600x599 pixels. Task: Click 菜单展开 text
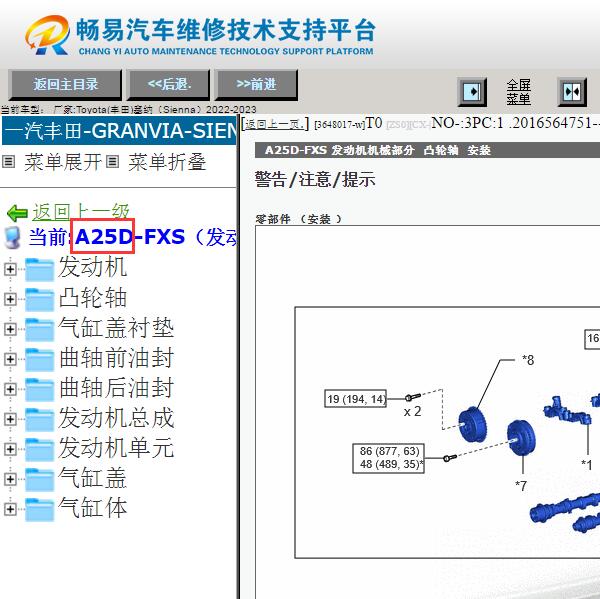point(63,162)
